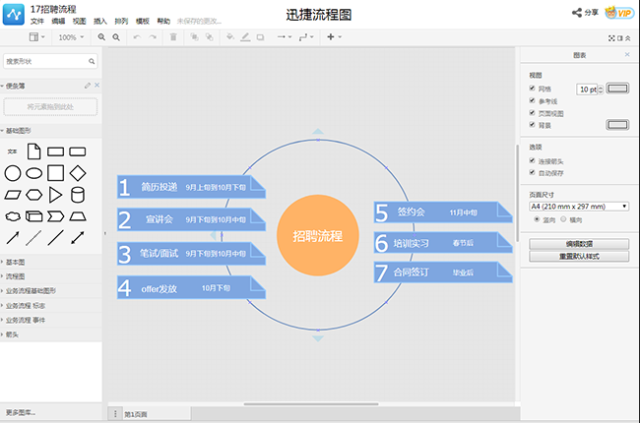
Task: Open the 排列 arrange menu
Action: pyautogui.click(x=121, y=21)
